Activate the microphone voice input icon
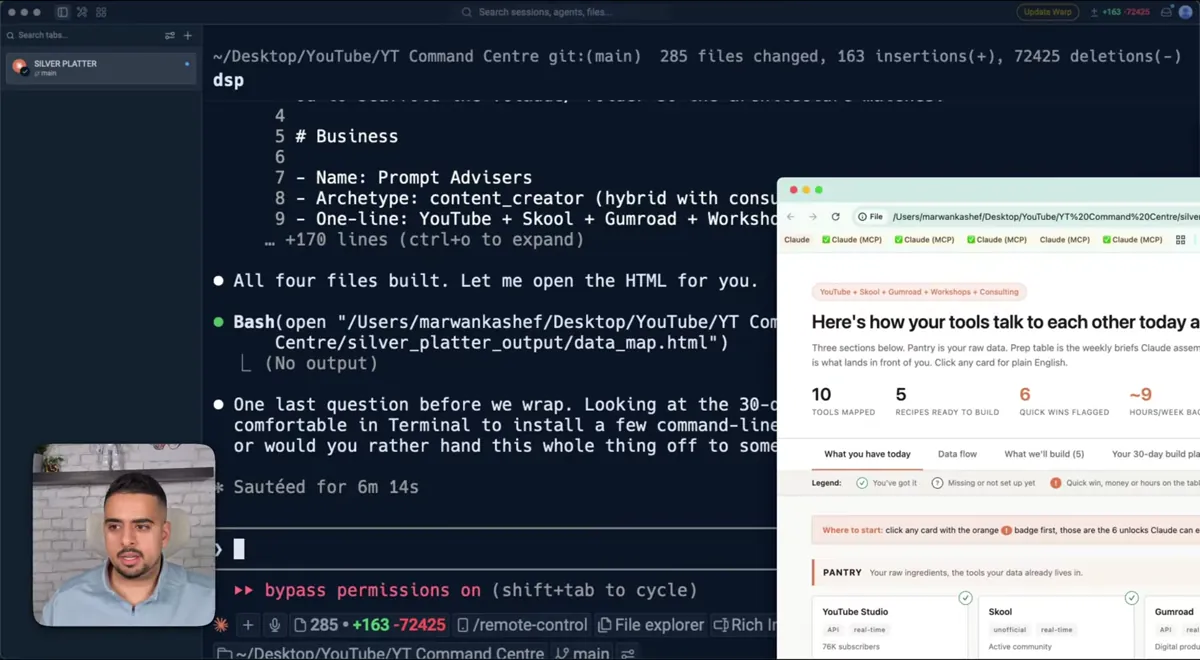Image resolution: width=1200 pixels, height=660 pixels. [x=275, y=625]
